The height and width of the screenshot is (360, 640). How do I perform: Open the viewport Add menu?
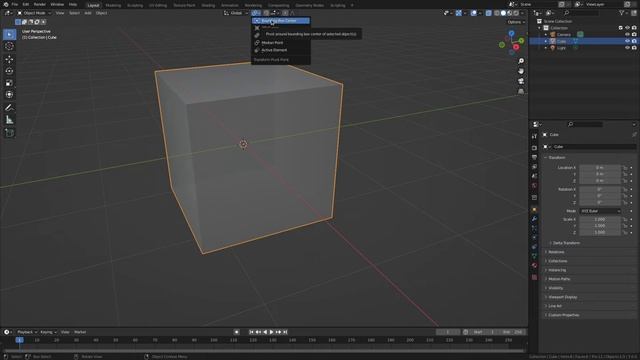click(x=88, y=13)
